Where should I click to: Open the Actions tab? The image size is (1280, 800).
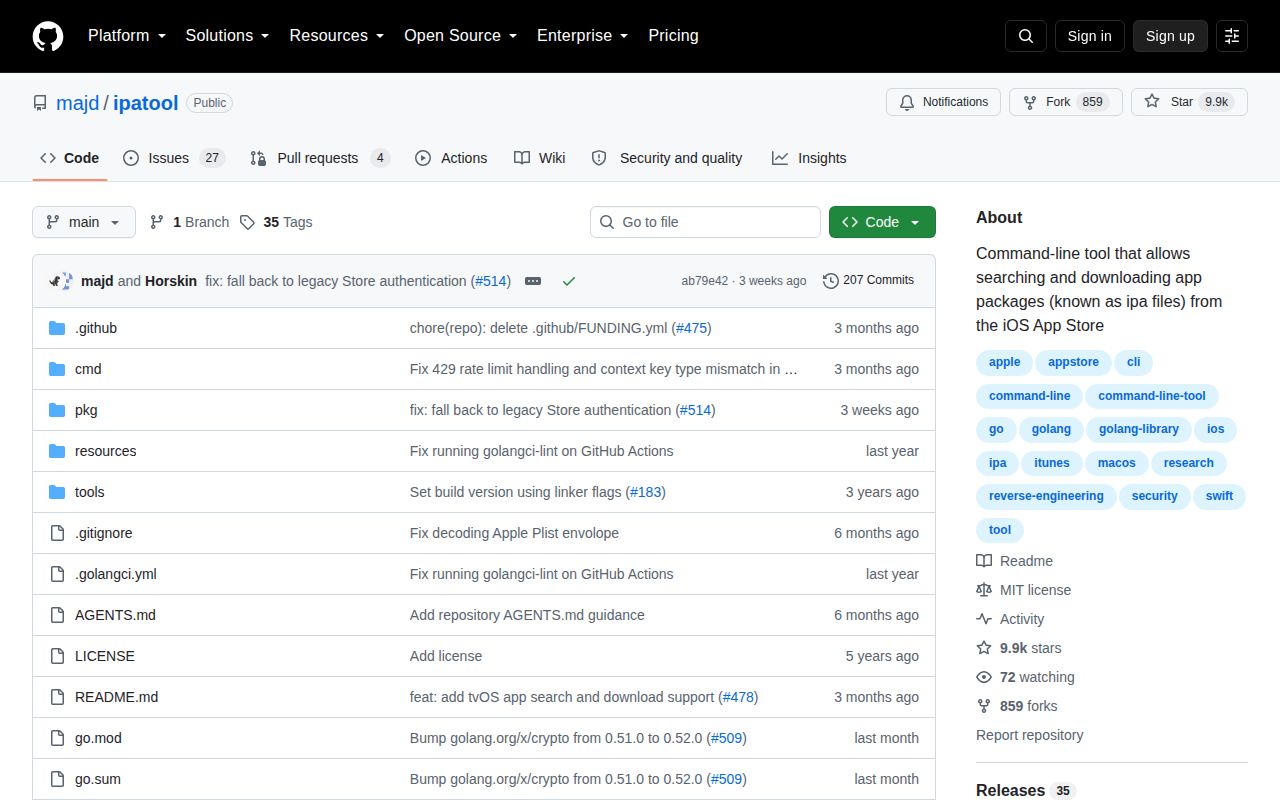point(451,158)
